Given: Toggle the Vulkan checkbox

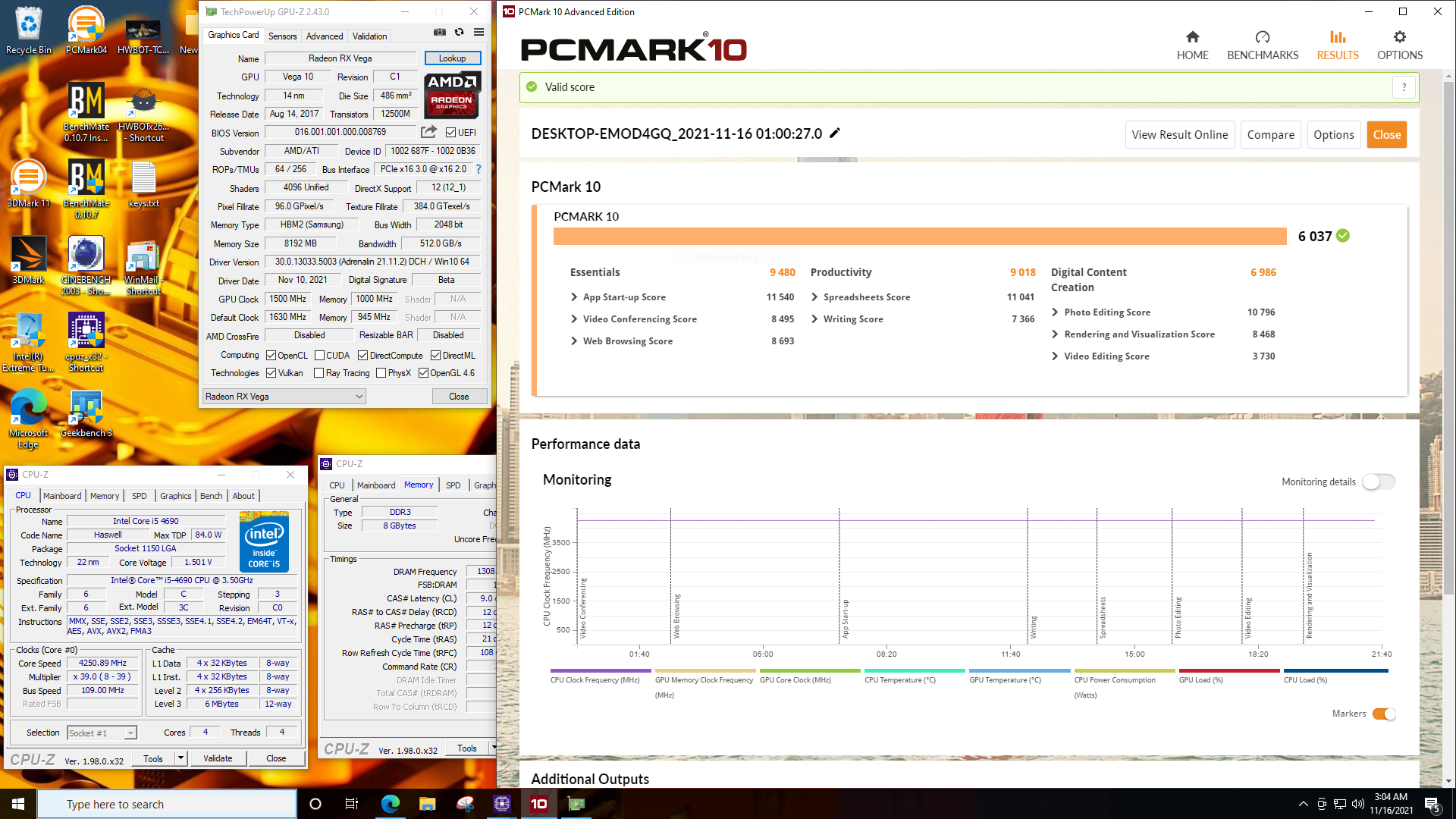Looking at the screenshot, I should tap(271, 372).
